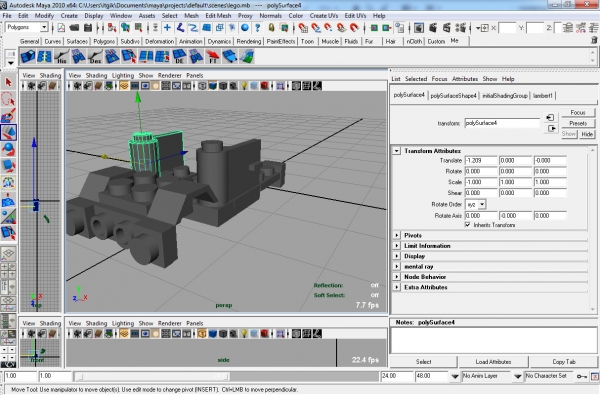Viewport: 600px width, 395px height.
Task: Toggle the film gate icon in perspective panel toolbar
Action: tap(134, 86)
